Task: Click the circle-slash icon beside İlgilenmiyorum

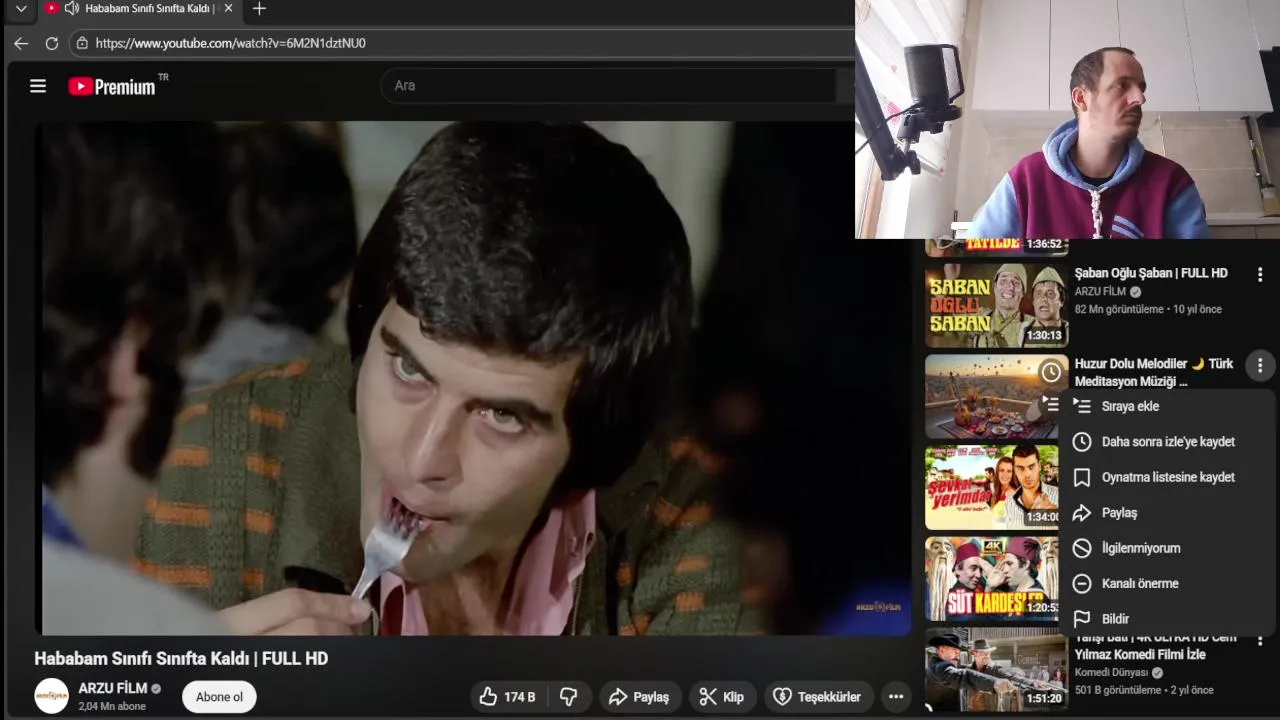Action: tap(1081, 548)
